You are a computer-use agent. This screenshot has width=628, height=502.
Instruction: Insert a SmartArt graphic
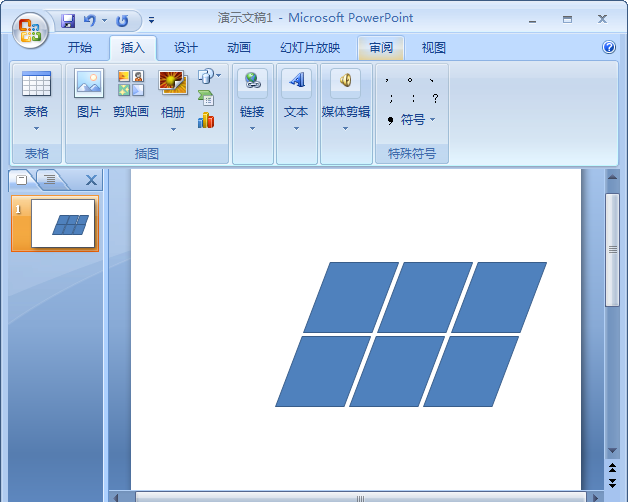pyautogui.click(x=206, y=98)
